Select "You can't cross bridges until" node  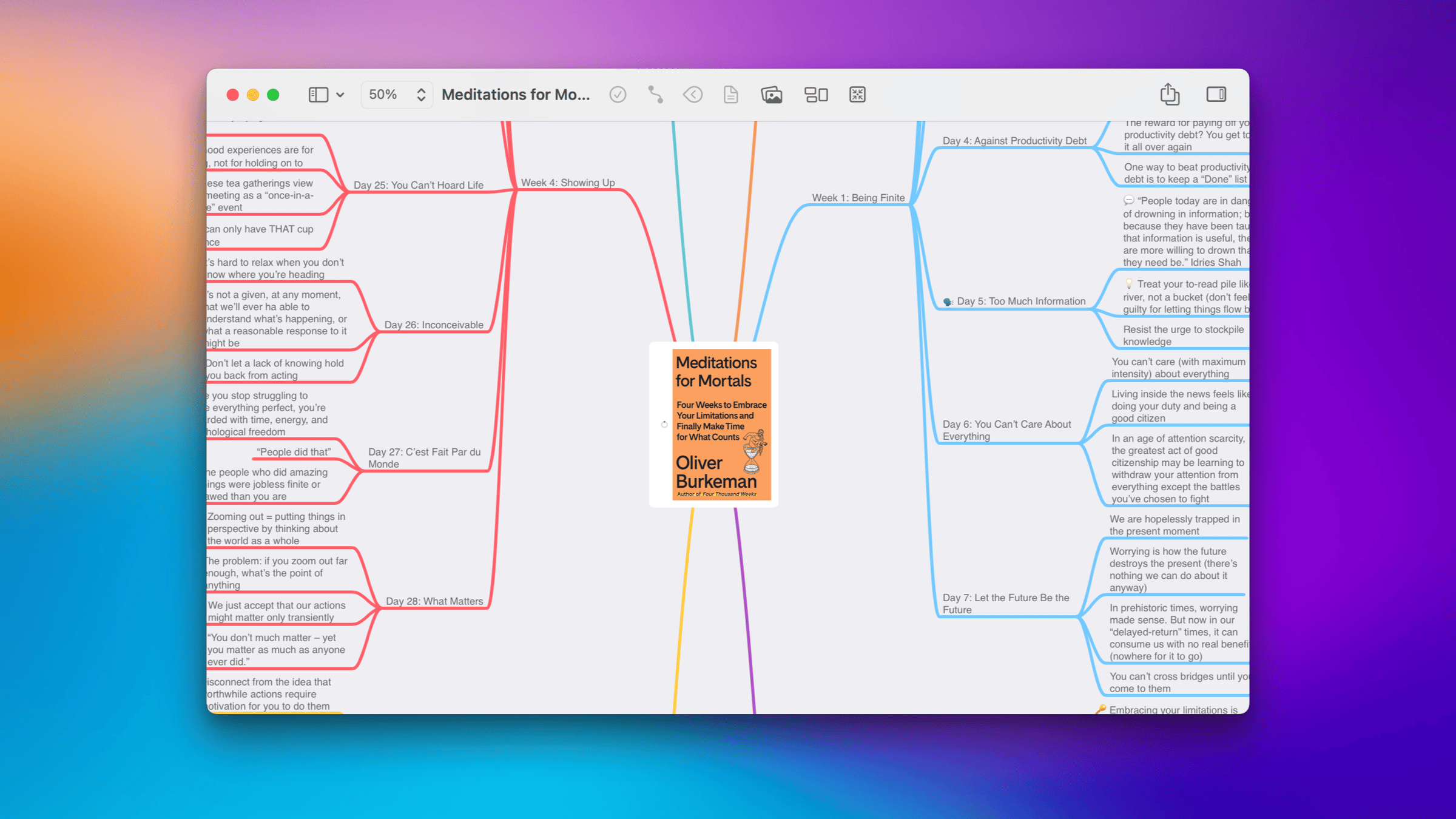(1179, 682)
